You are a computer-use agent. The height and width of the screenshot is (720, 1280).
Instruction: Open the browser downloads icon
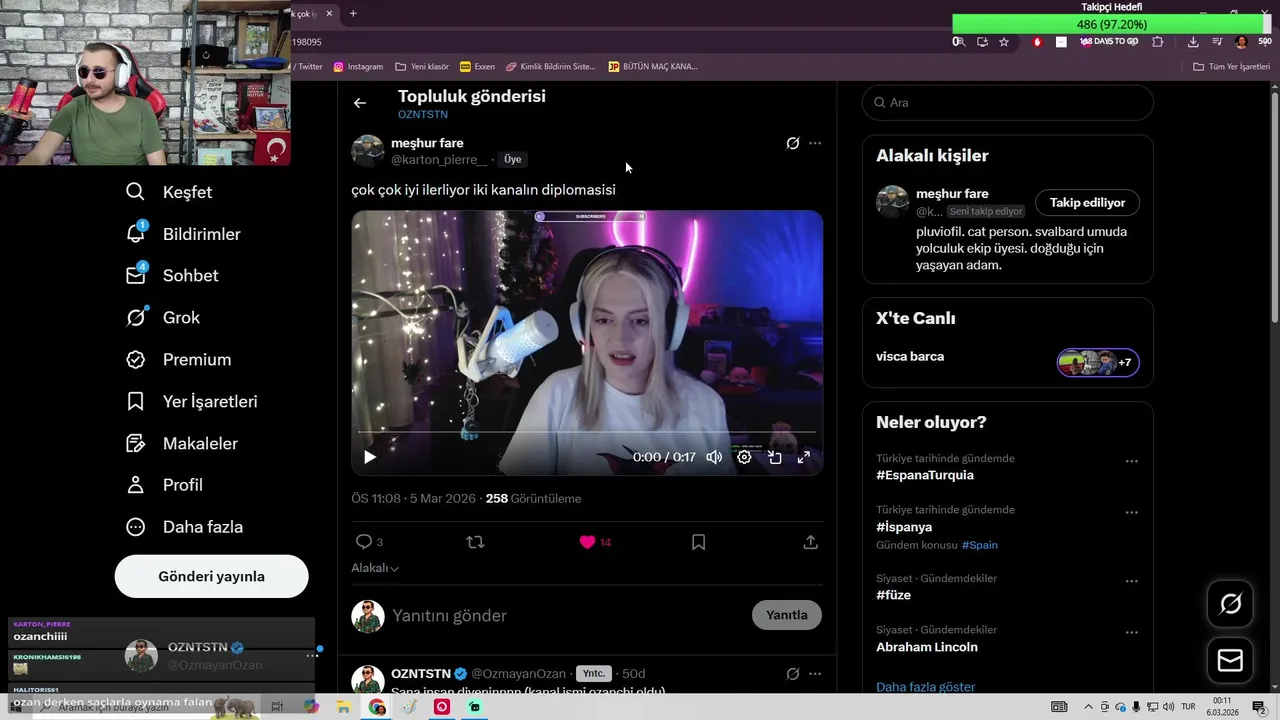pyautogui.click(x=1193, y=42)
